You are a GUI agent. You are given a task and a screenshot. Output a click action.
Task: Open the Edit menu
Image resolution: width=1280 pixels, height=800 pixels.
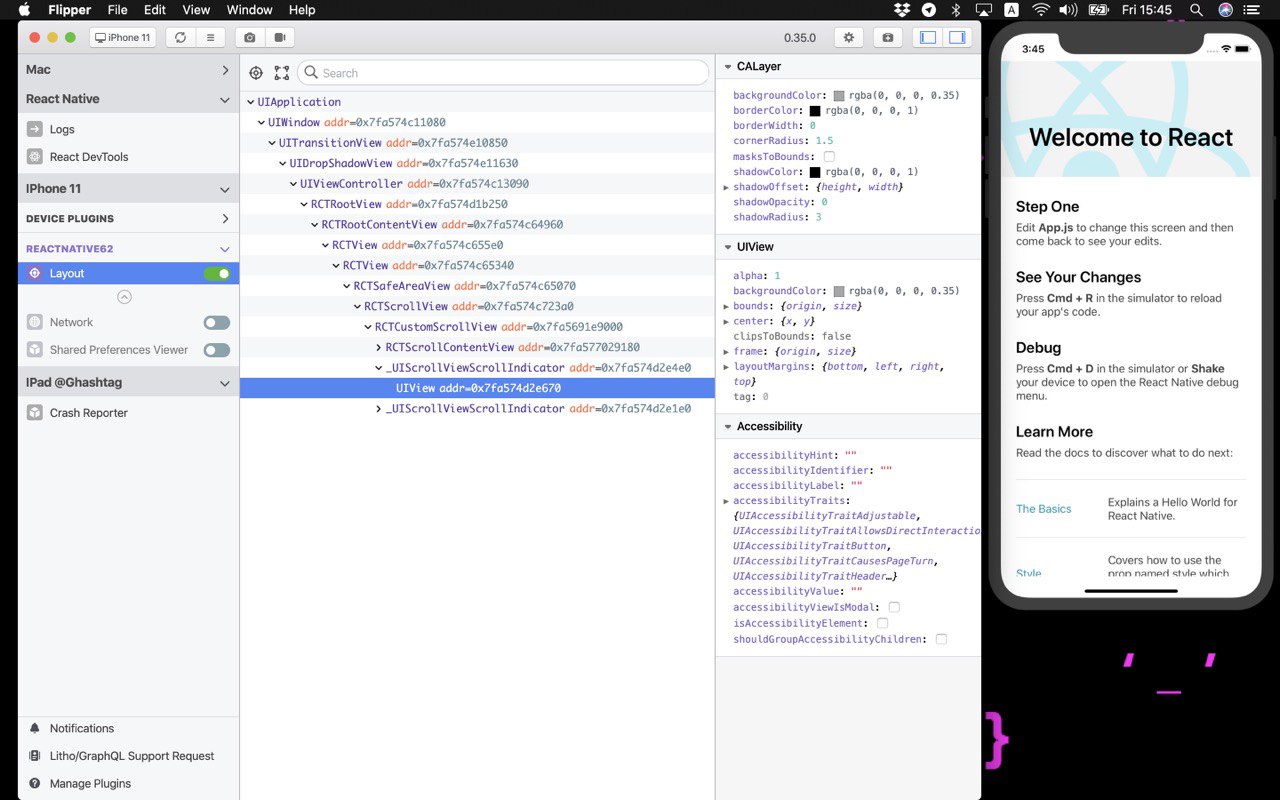pyautogui.click(x=155, y=10)
